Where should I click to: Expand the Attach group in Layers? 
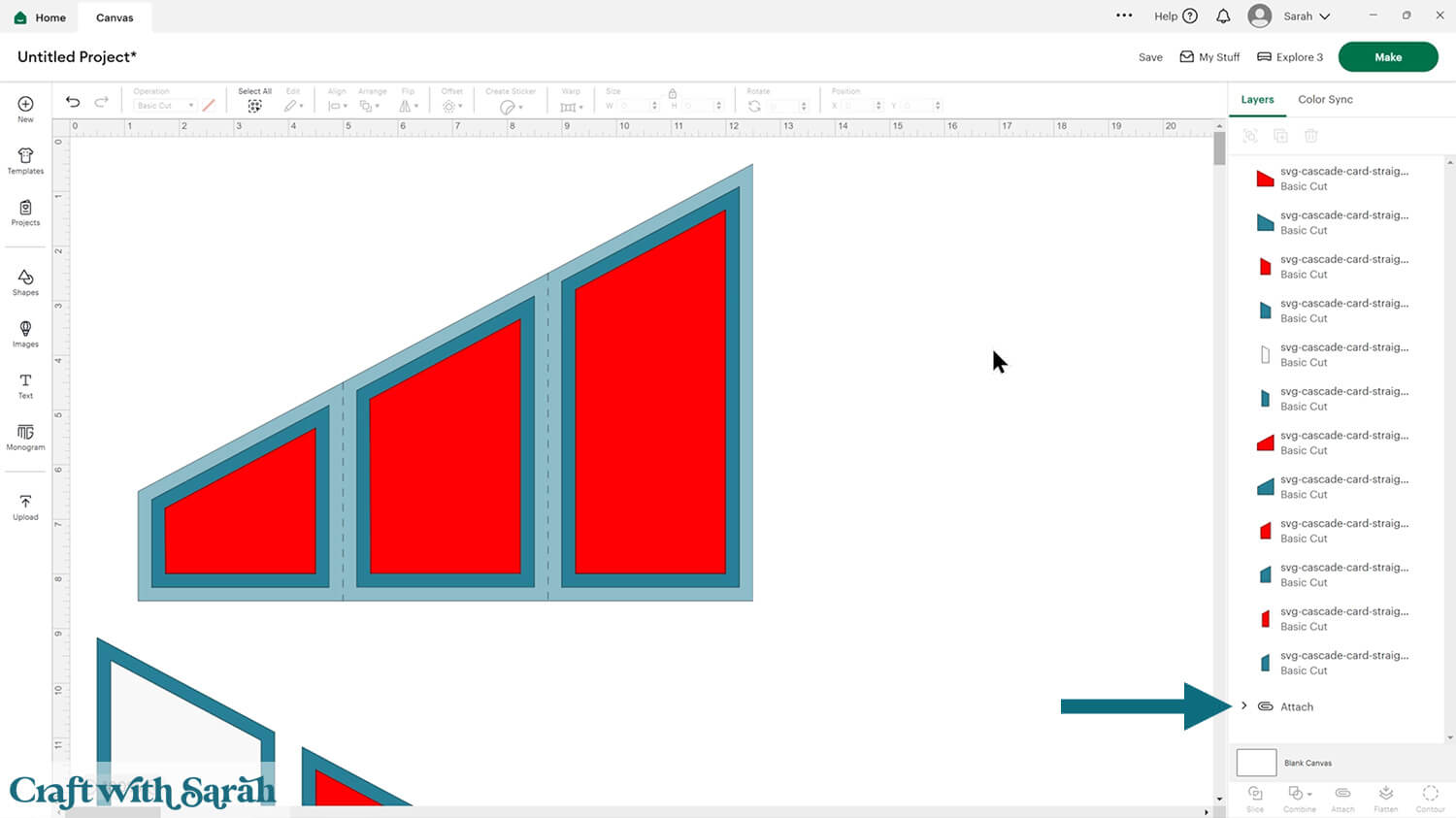tap(1243, 706)
